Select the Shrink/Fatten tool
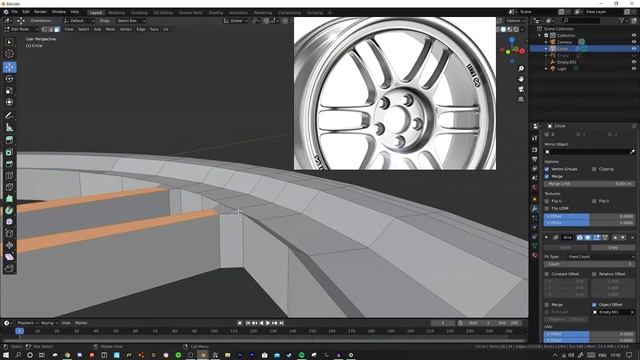The height and width of the screenshot is (360, 640). click(x=9, y=245)
